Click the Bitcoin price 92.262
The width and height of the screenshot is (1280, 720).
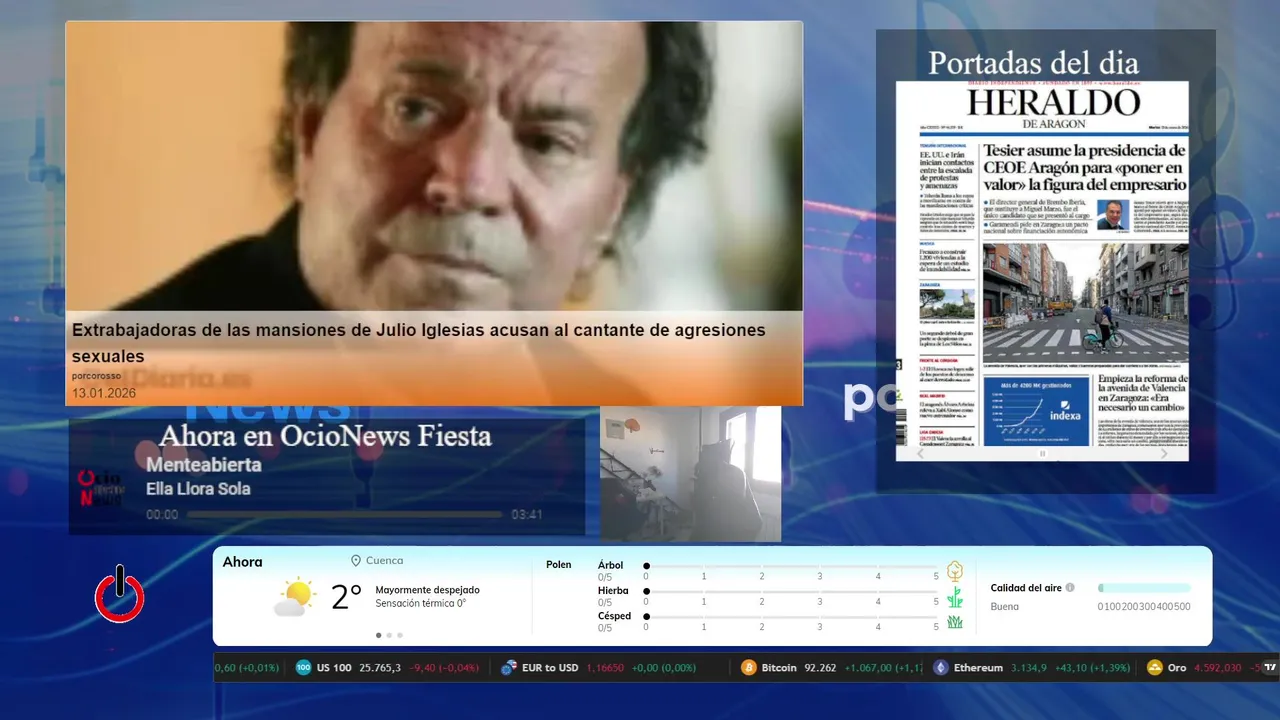(819, 667)
